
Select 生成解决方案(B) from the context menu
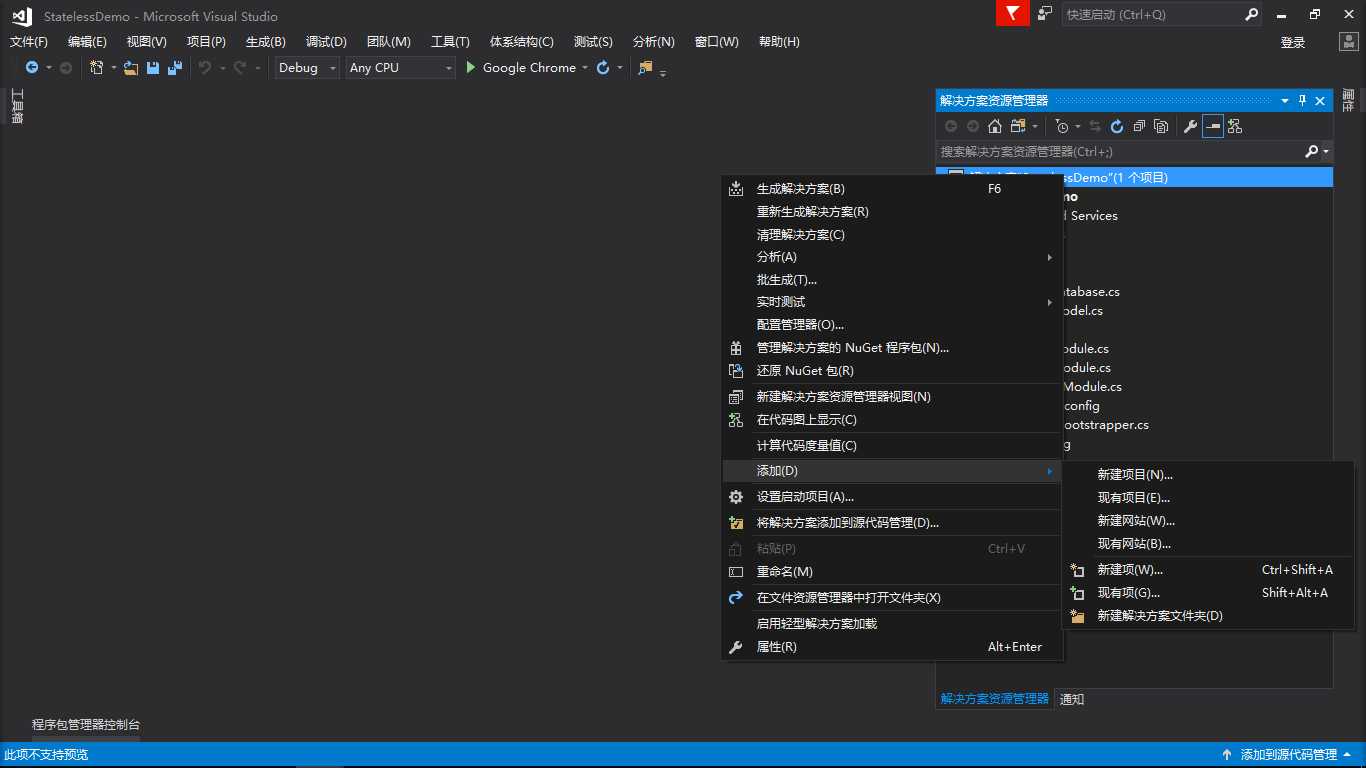(x=892, y=189)
